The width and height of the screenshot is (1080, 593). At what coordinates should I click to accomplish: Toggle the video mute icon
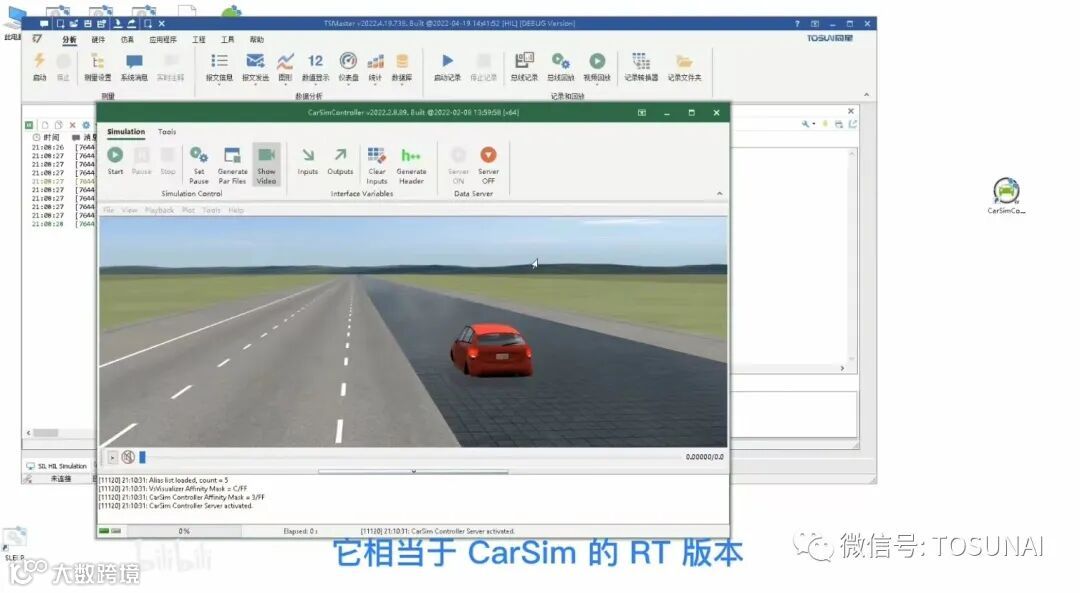pyautogui.click(x=128, y=457)
